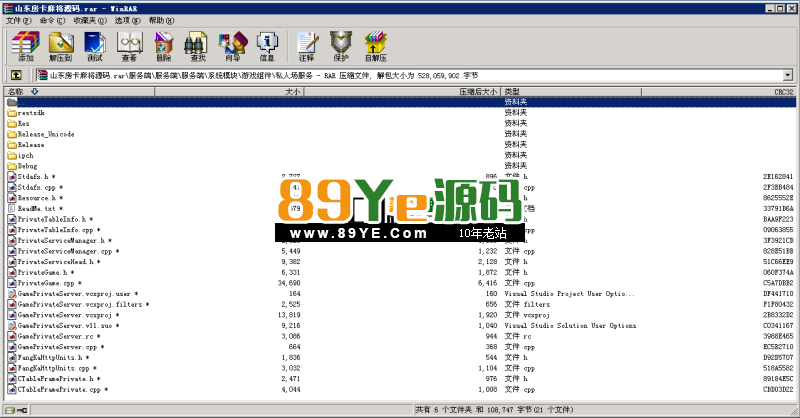
Task: Click GamePrivateServer.v11.suo file icon
Action: pos(12,326)
